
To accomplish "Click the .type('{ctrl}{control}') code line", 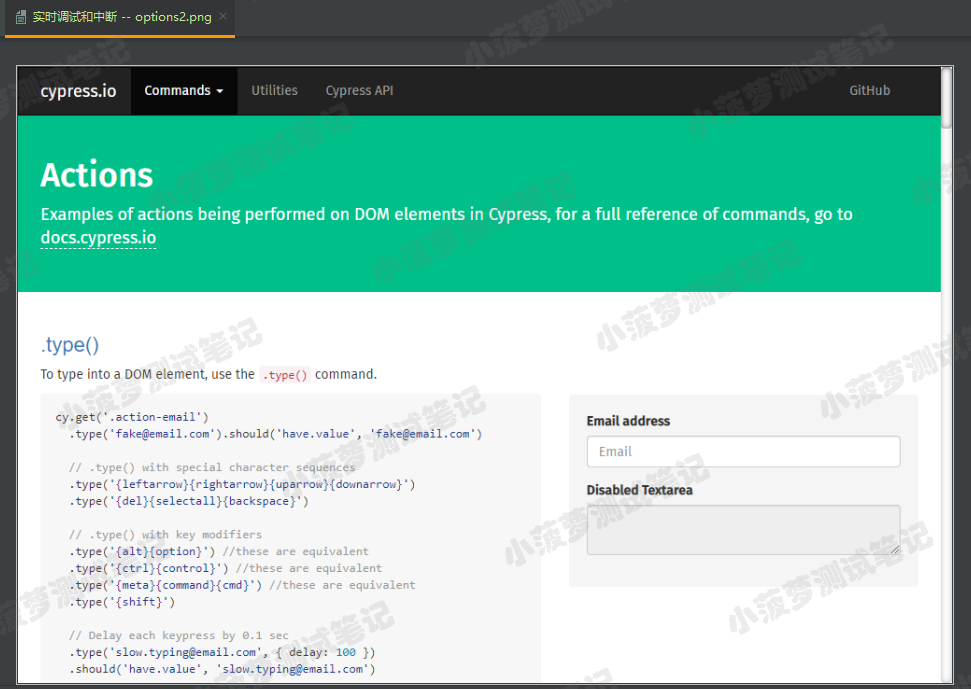I will (x=149, y=568).
